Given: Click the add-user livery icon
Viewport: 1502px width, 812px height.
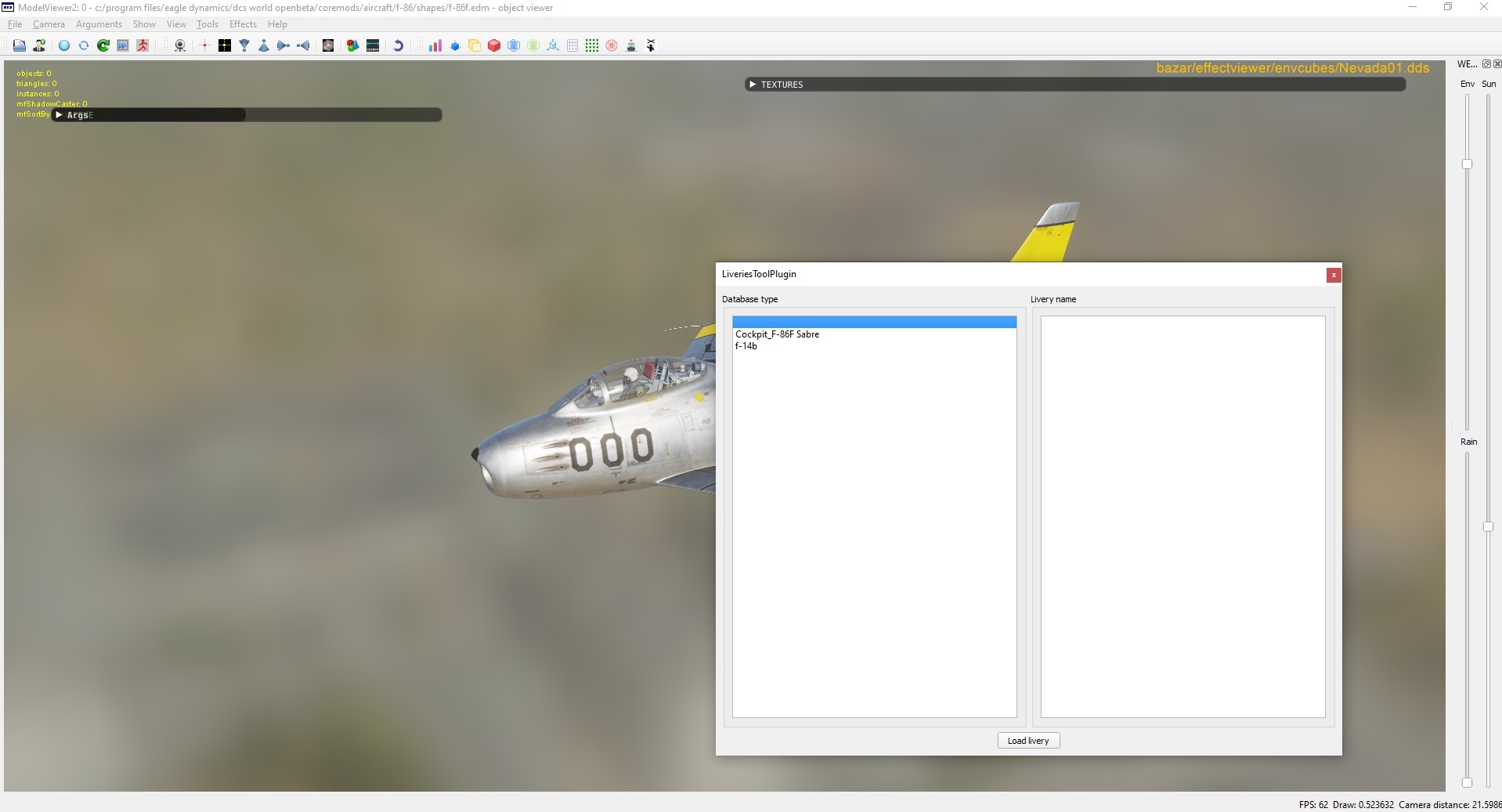Looking at the screenshot, I should (38, 45).
